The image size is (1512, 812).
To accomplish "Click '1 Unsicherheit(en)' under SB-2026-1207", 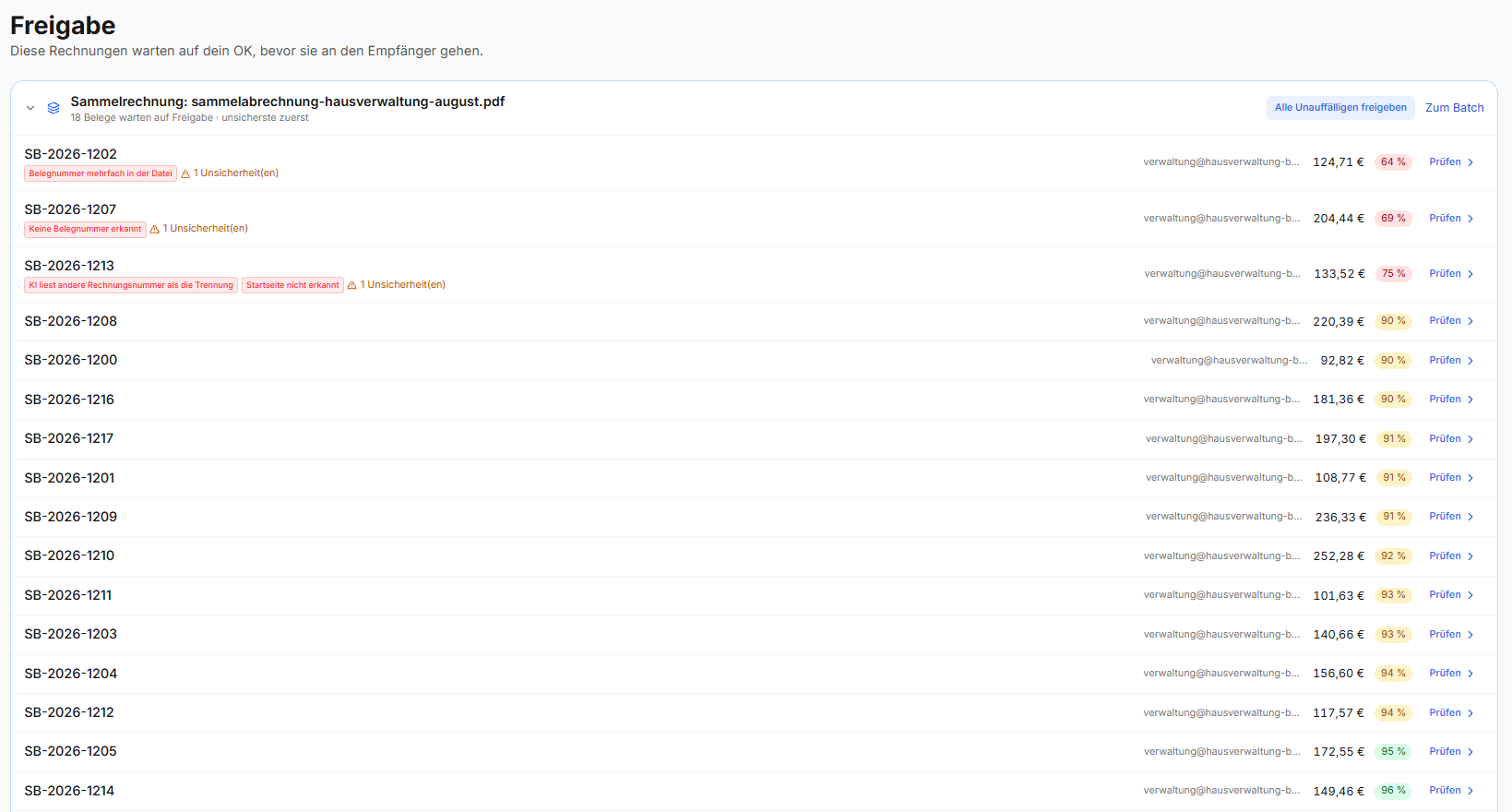I will [206, 229].
